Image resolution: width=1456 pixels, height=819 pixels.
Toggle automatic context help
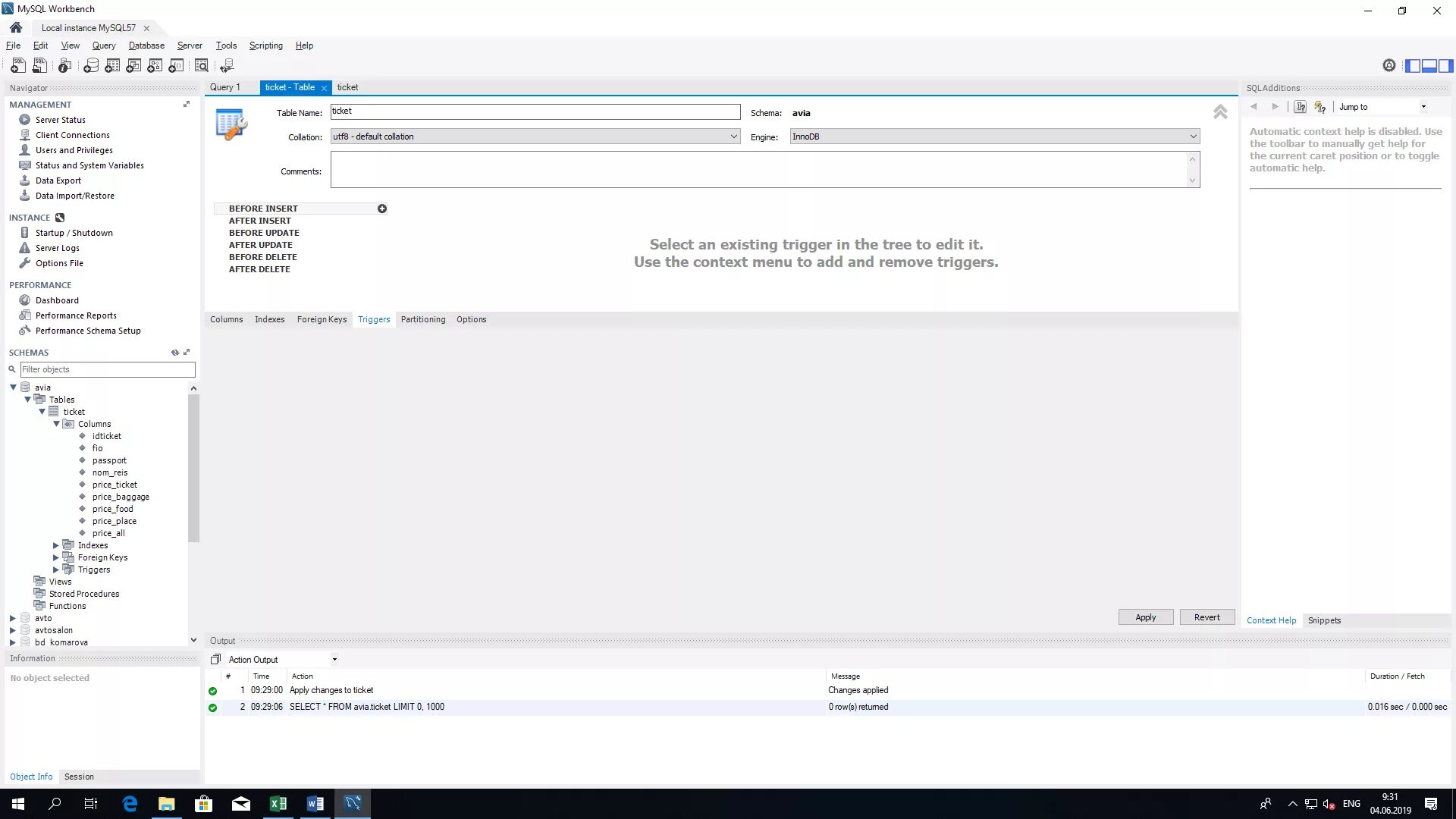1320,107
